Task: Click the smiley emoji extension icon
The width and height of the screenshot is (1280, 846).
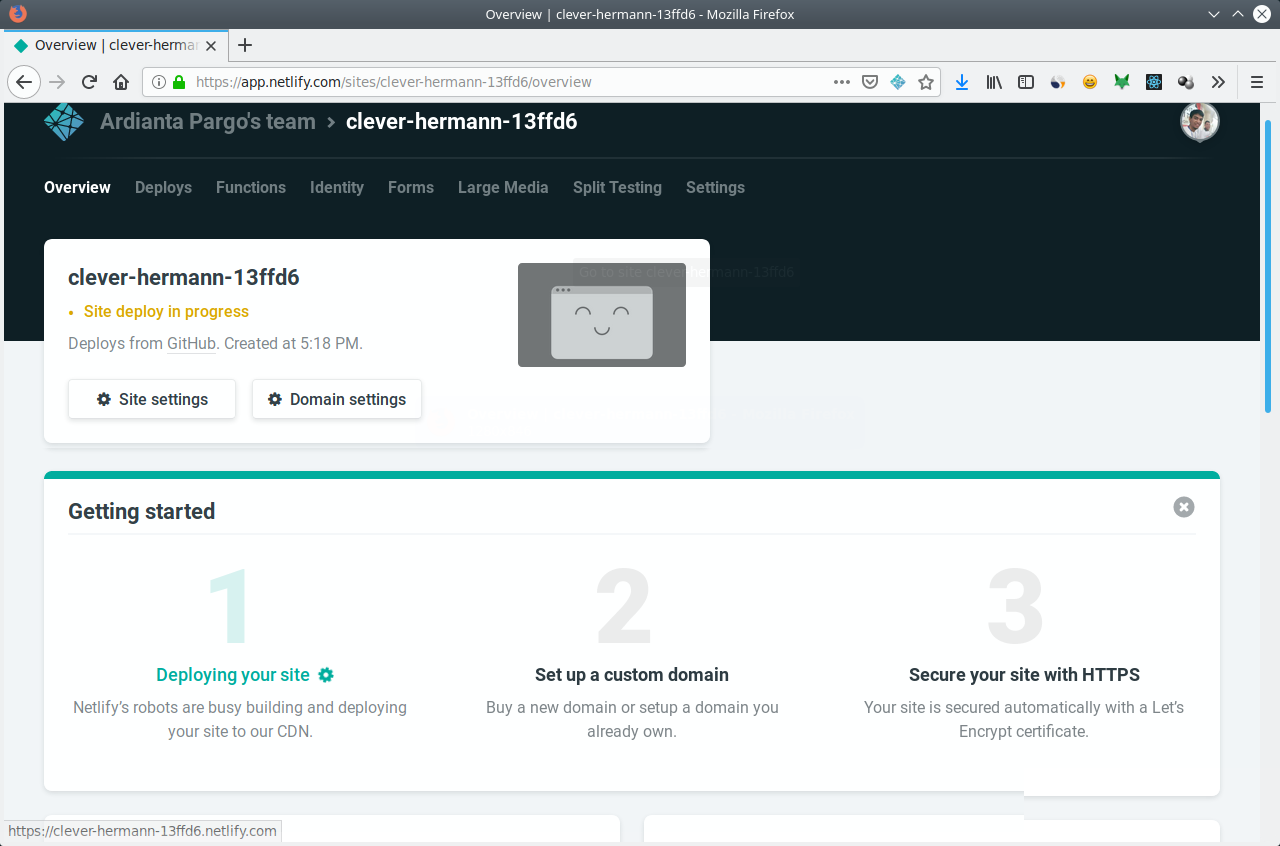Action: [1090, 82]
